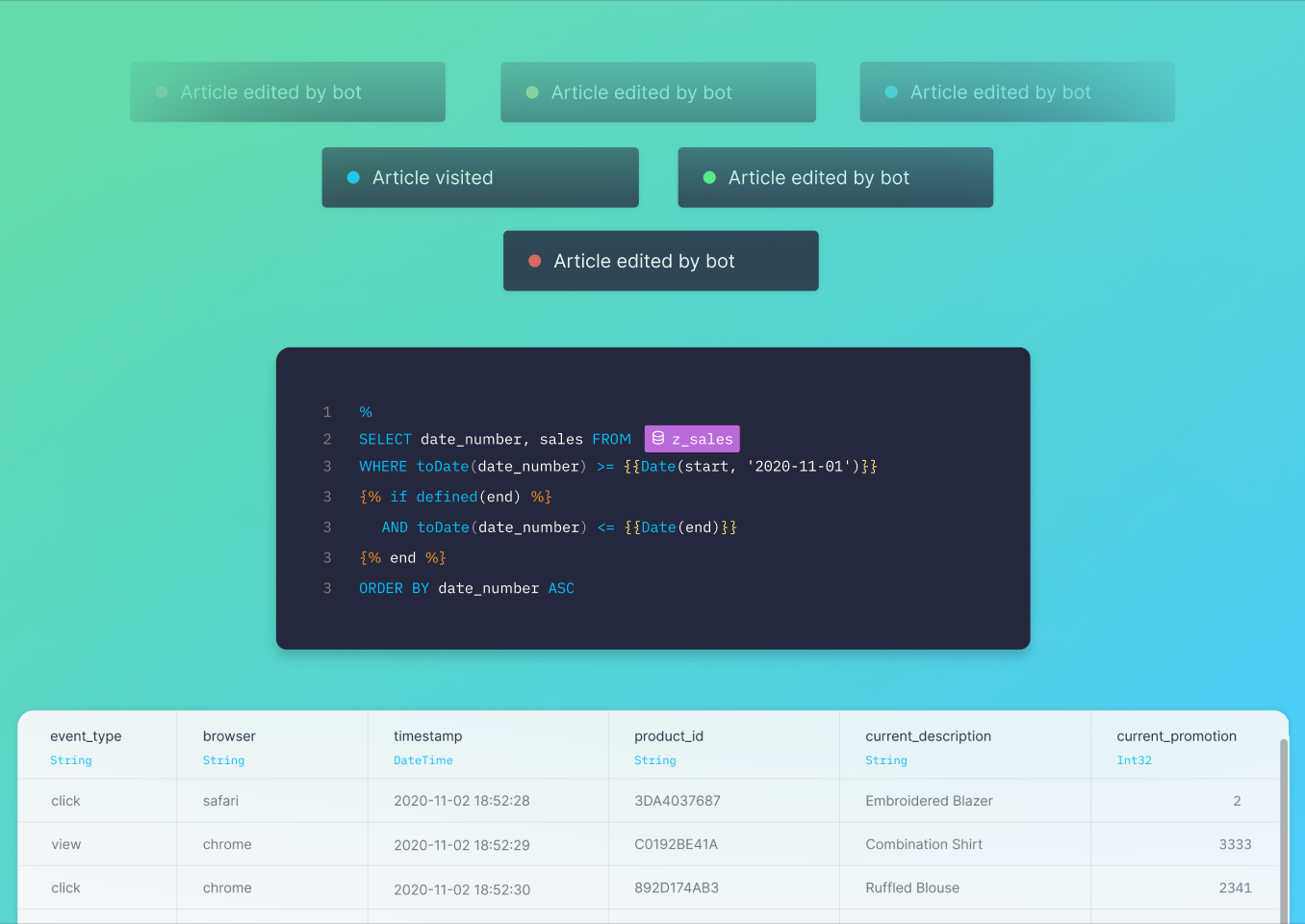Click the database icon in the z_sales tag
Screen dimensions: 1305x924
point(658,438)
